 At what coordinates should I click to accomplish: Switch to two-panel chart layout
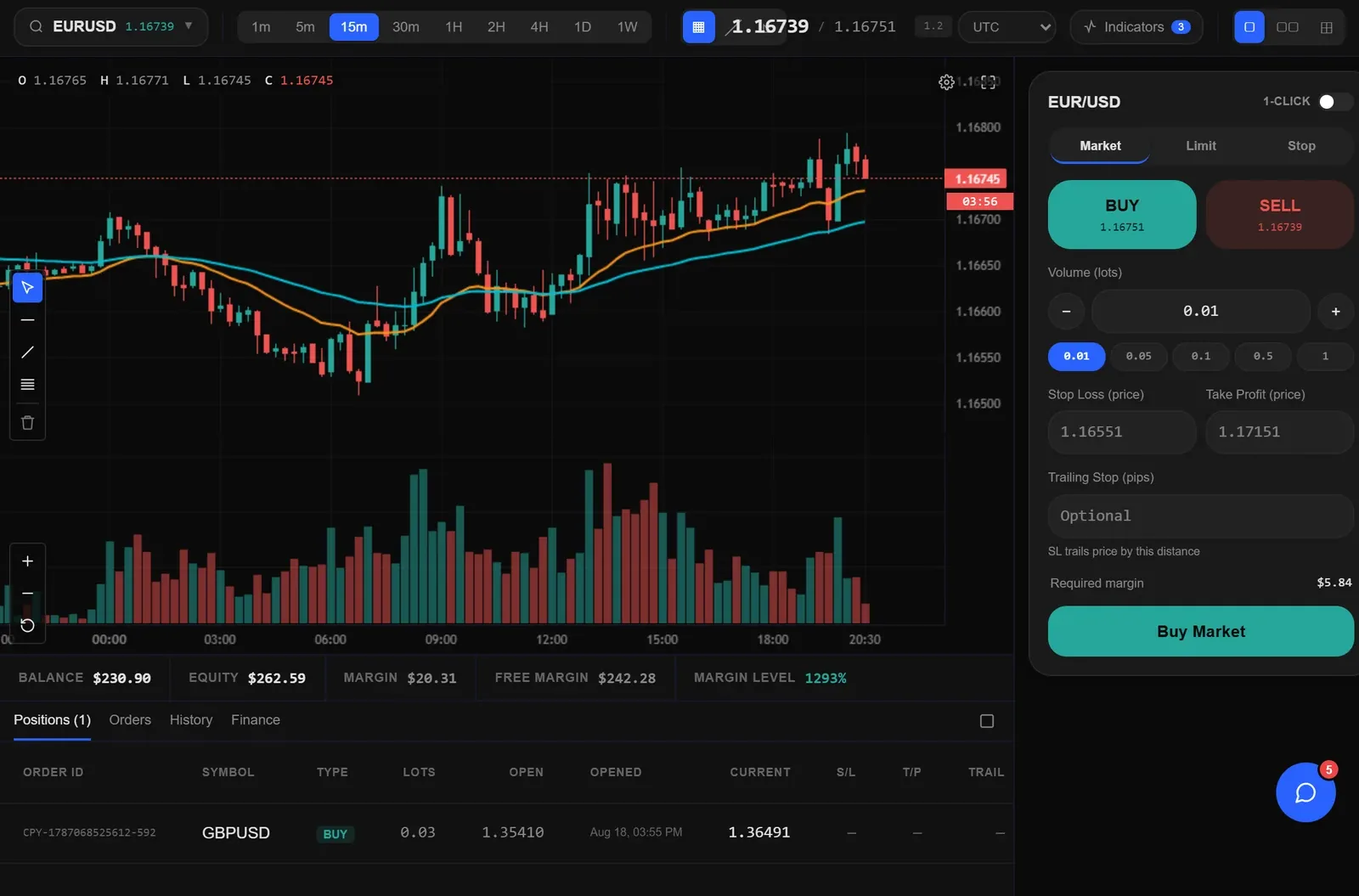click(x=1288, y=27)
